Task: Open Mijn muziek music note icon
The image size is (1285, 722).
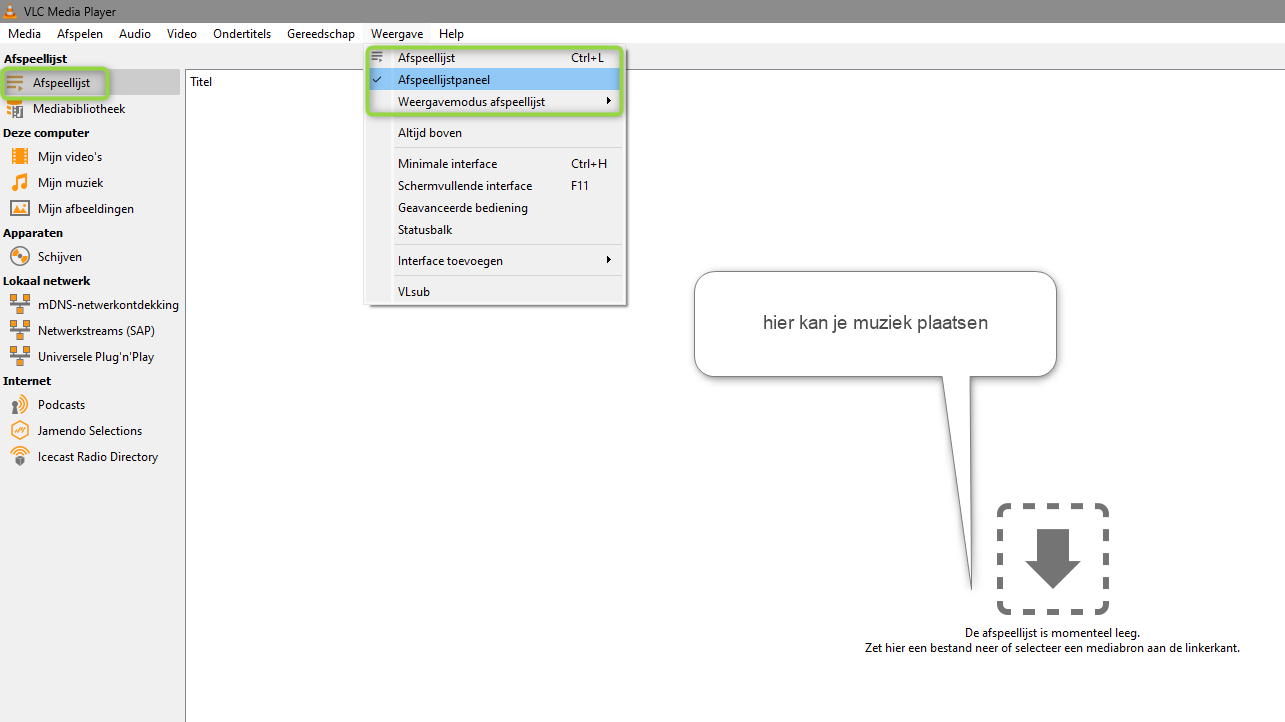Action: [x=20, y=182]
